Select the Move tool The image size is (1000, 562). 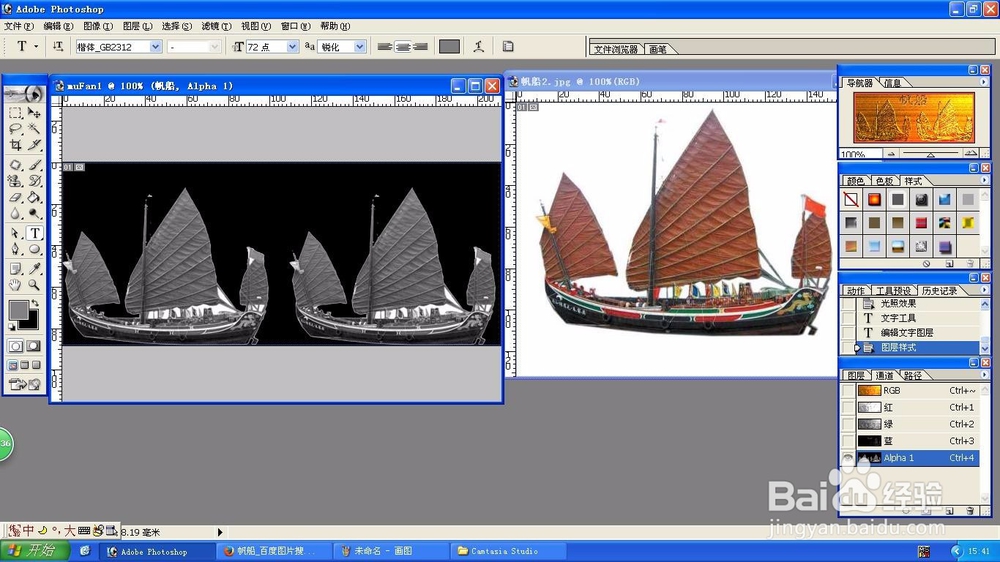click(x=34, y=113)
